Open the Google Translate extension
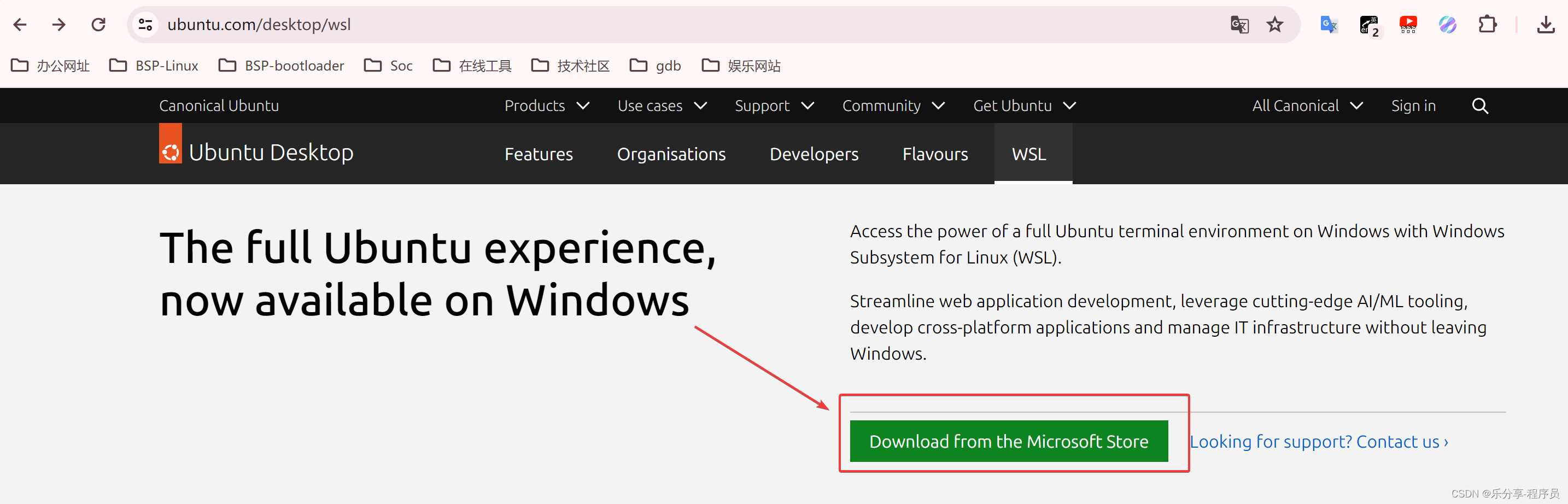This screenshot has height=504, width=1568. 1329,25
